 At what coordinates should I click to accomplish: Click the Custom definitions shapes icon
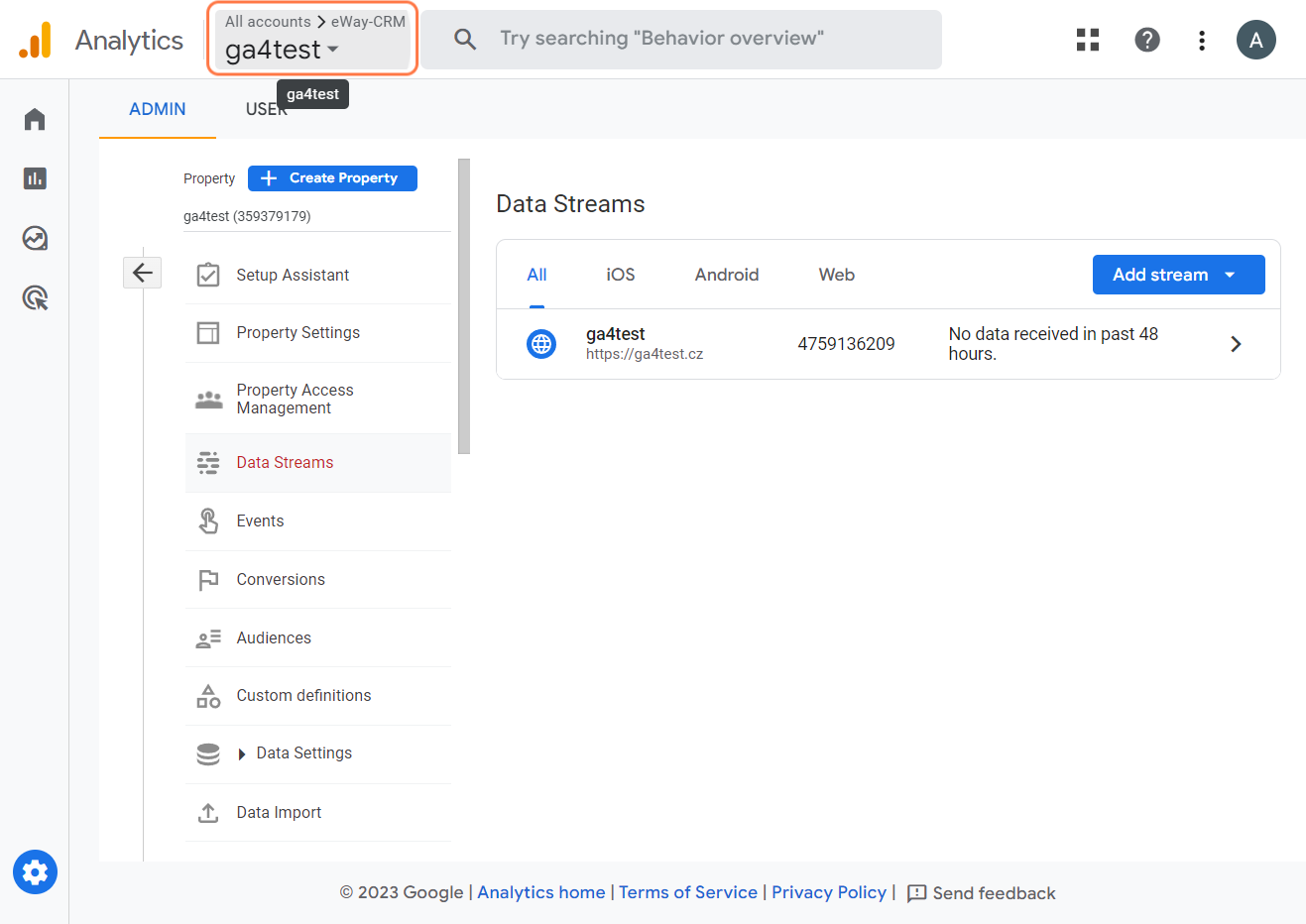[208, 696]
